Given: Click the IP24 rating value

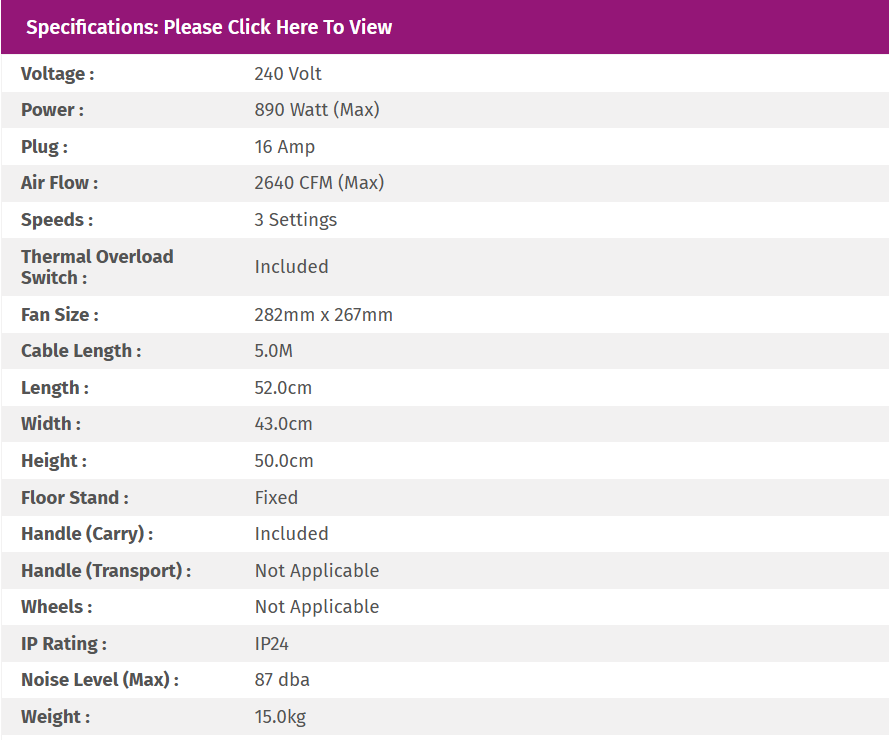Looking at the screenshot, I should [x=272, y=644].
